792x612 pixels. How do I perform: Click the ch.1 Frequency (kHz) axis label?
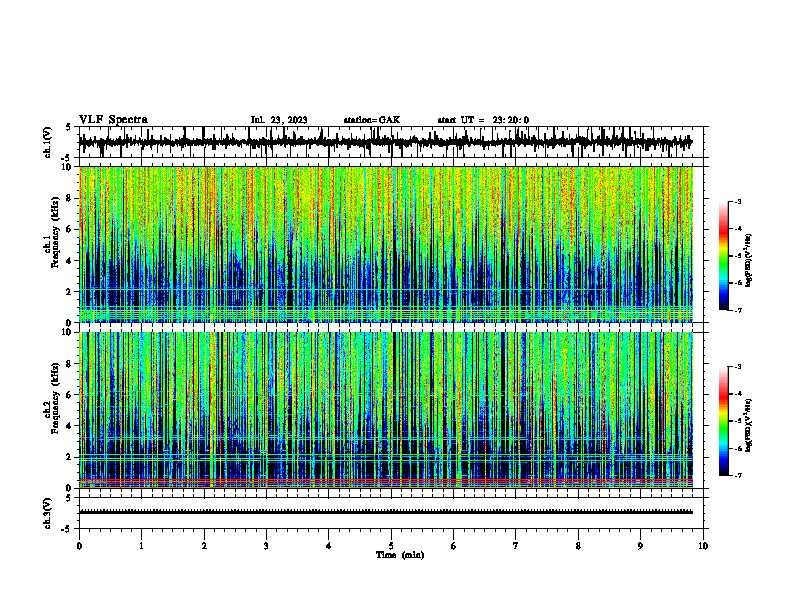pos(51,244)
